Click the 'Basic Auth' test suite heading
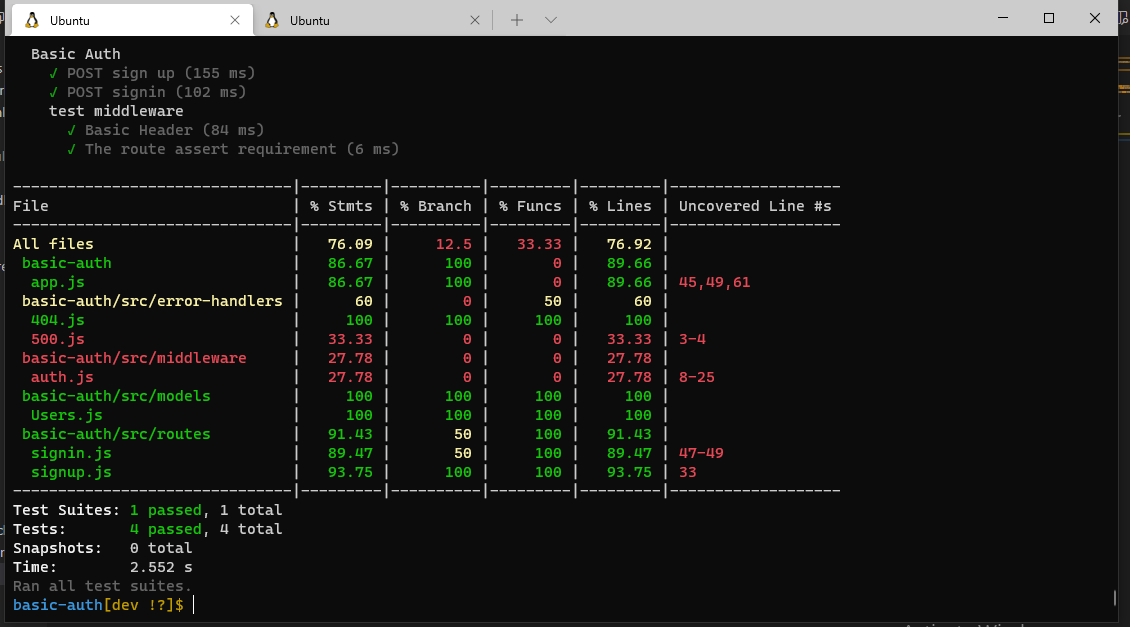Screen dimensions: 1130x627 pos(76,54)
